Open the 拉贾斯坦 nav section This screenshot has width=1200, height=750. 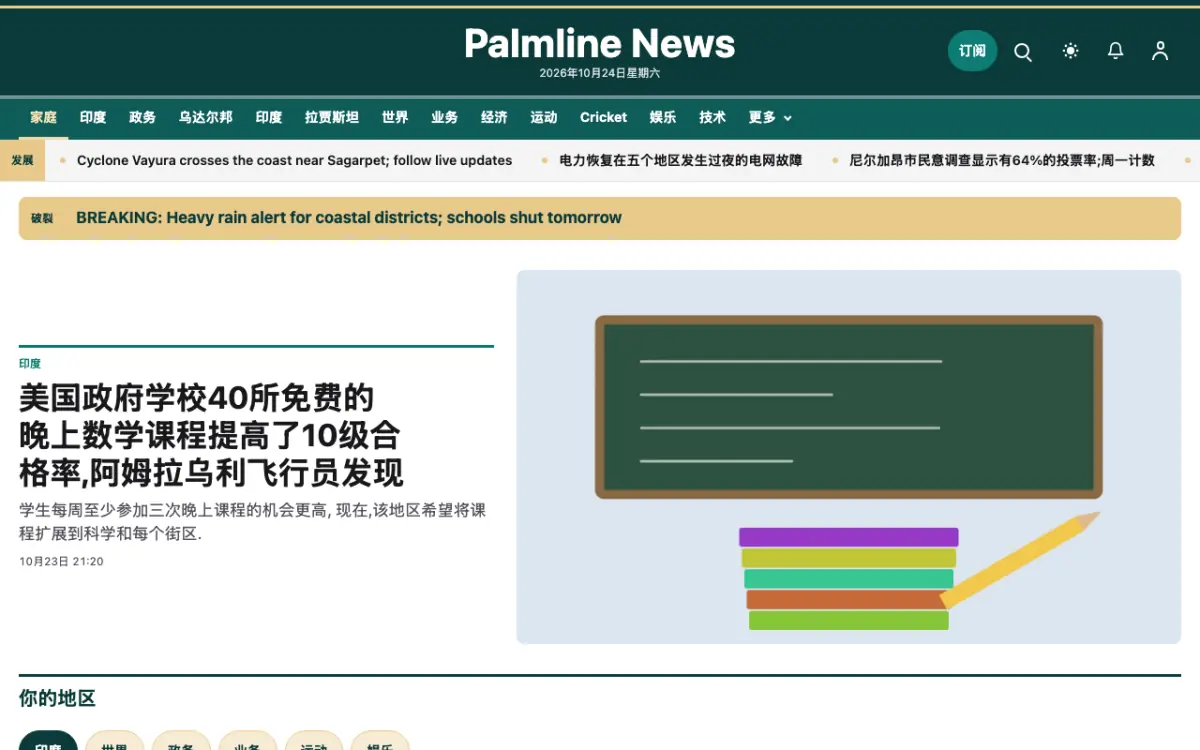point(332,117)
